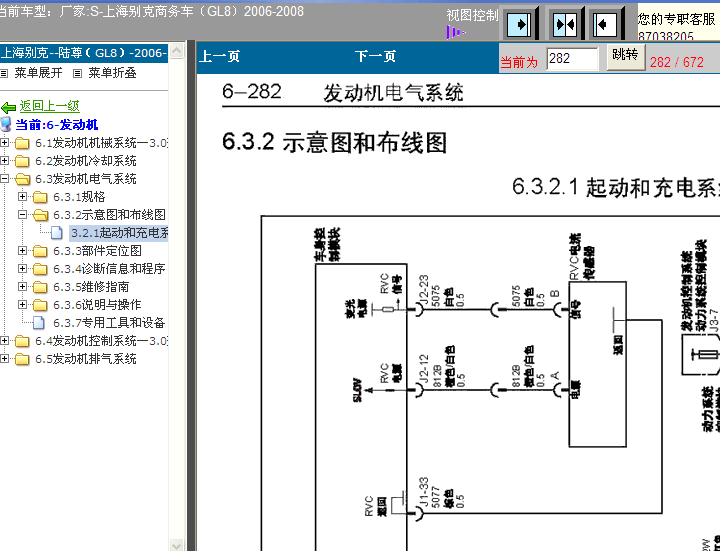Collapse the 6.3.2示意图和布线图 node
Viewport: 720px width, 551px height.
click(22, 214)
